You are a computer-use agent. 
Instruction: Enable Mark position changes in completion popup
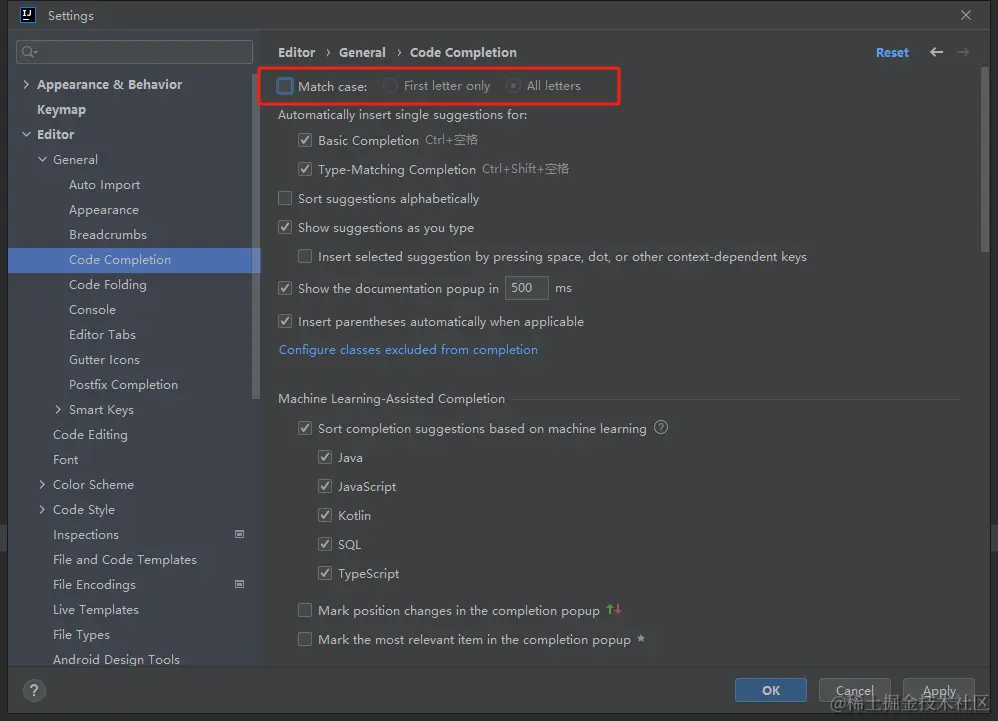point(305,610)
